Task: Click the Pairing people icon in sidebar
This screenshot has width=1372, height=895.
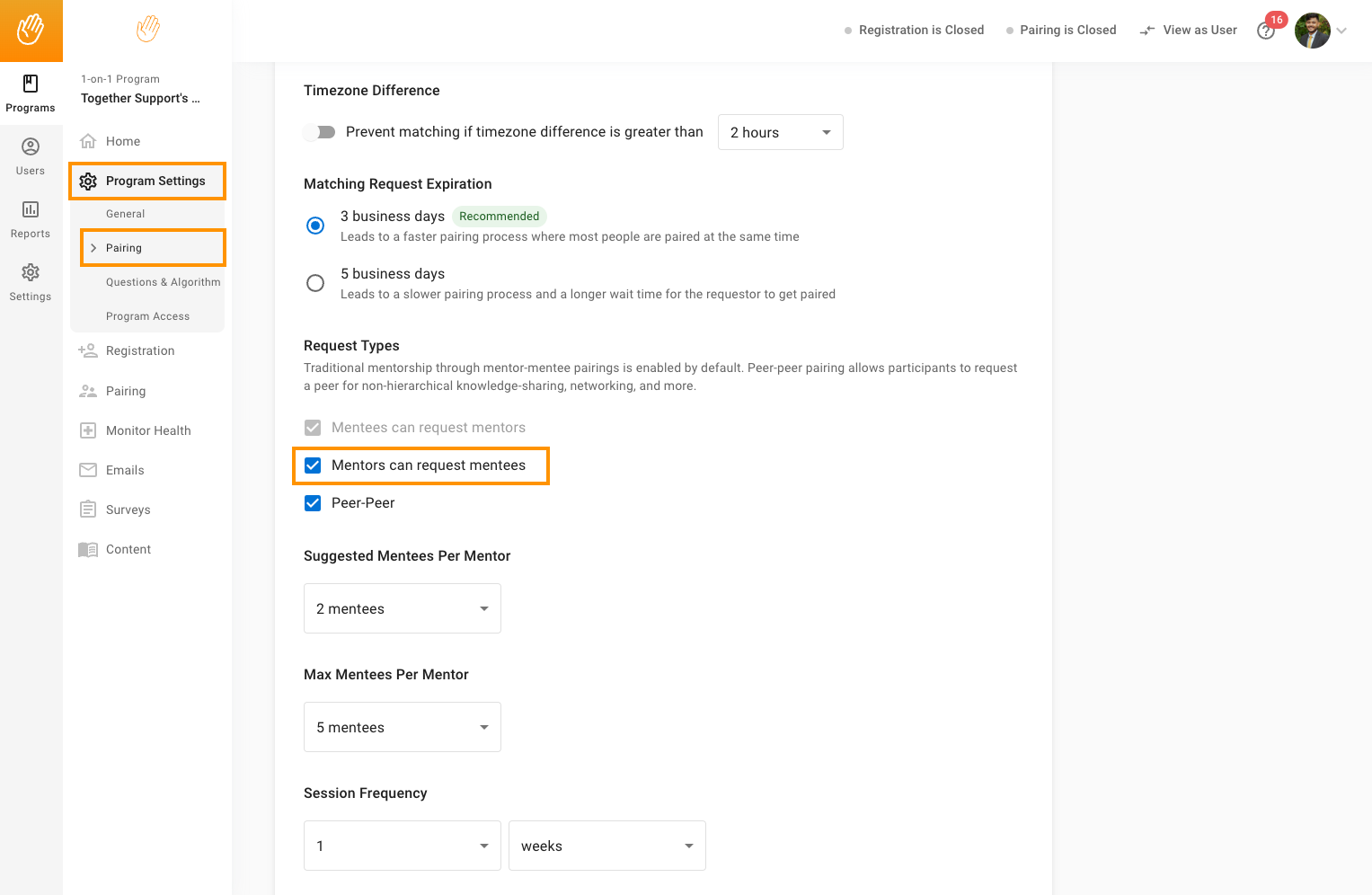Action: [x=88, y=391]
